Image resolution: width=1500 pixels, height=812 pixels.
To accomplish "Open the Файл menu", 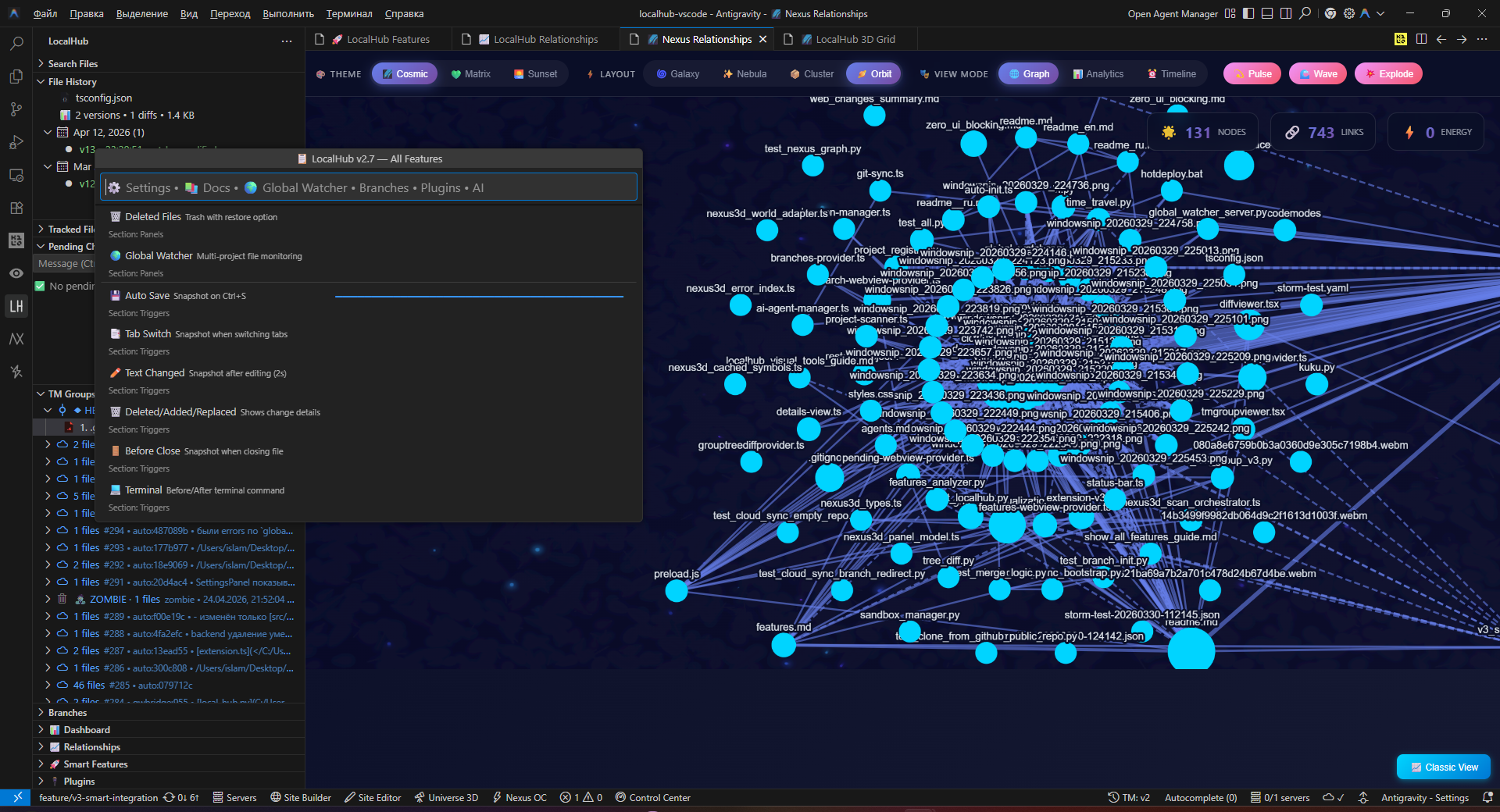I will coord(45,13).
